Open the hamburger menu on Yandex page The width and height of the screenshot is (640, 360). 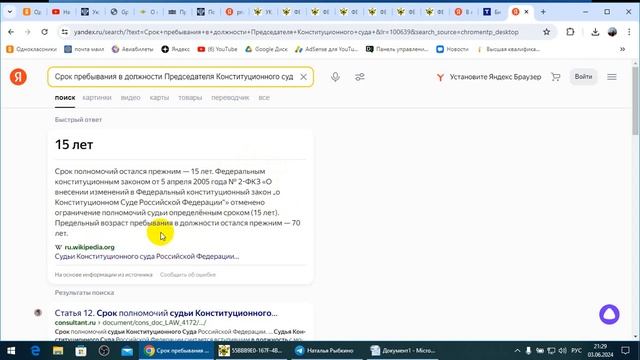[x=611, y=77]
